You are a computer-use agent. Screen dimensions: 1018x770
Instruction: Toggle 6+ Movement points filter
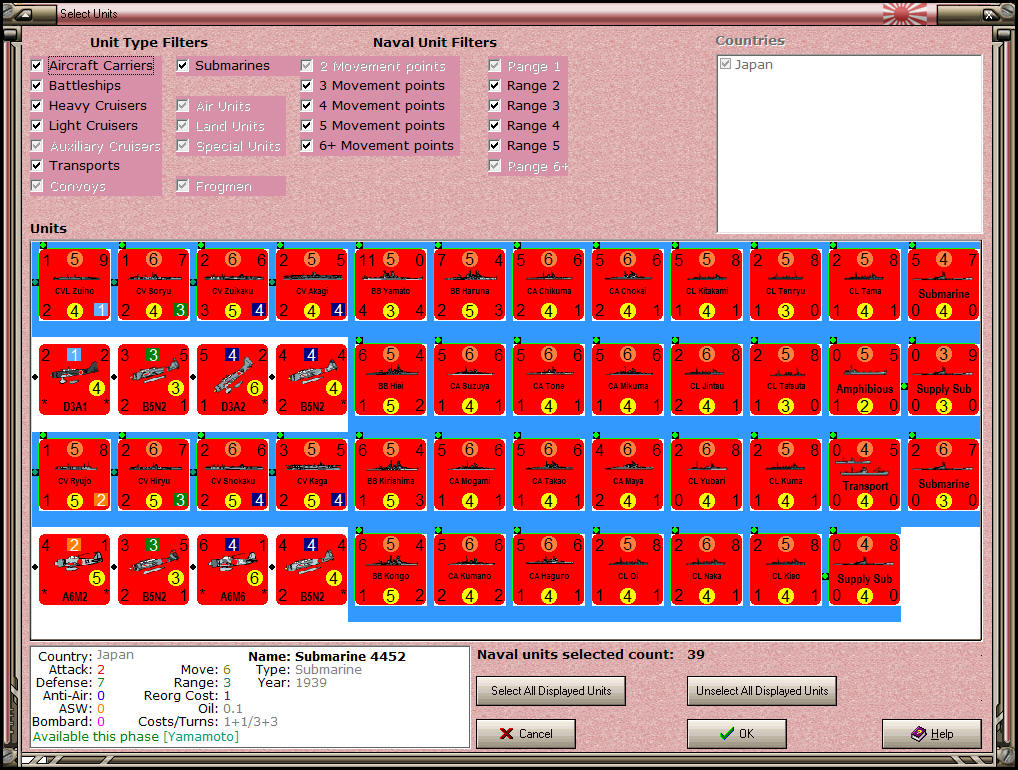pos(307,145)
